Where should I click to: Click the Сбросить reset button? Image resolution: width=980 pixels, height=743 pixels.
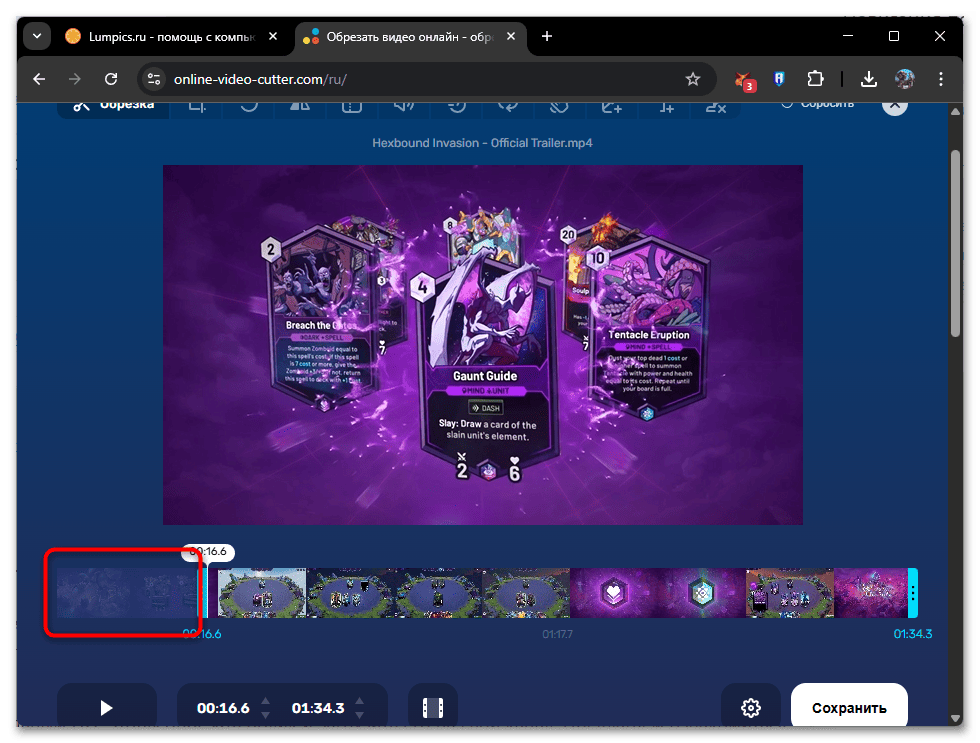(818, 105)
